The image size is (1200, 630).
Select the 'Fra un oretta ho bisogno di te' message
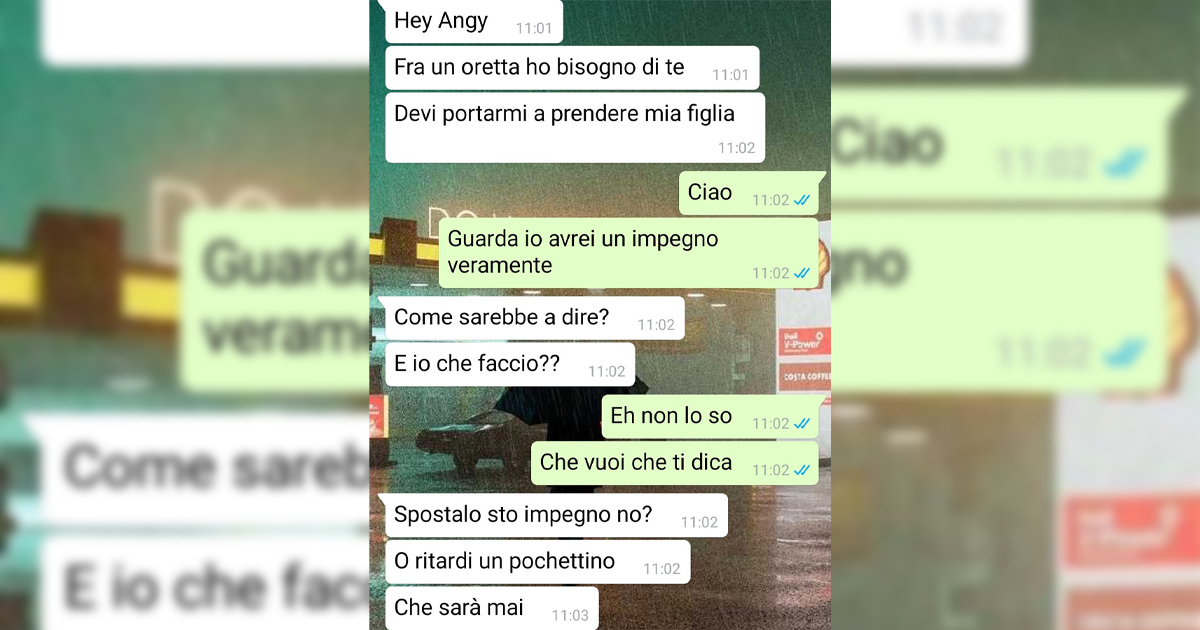click(x=572, y=68)
